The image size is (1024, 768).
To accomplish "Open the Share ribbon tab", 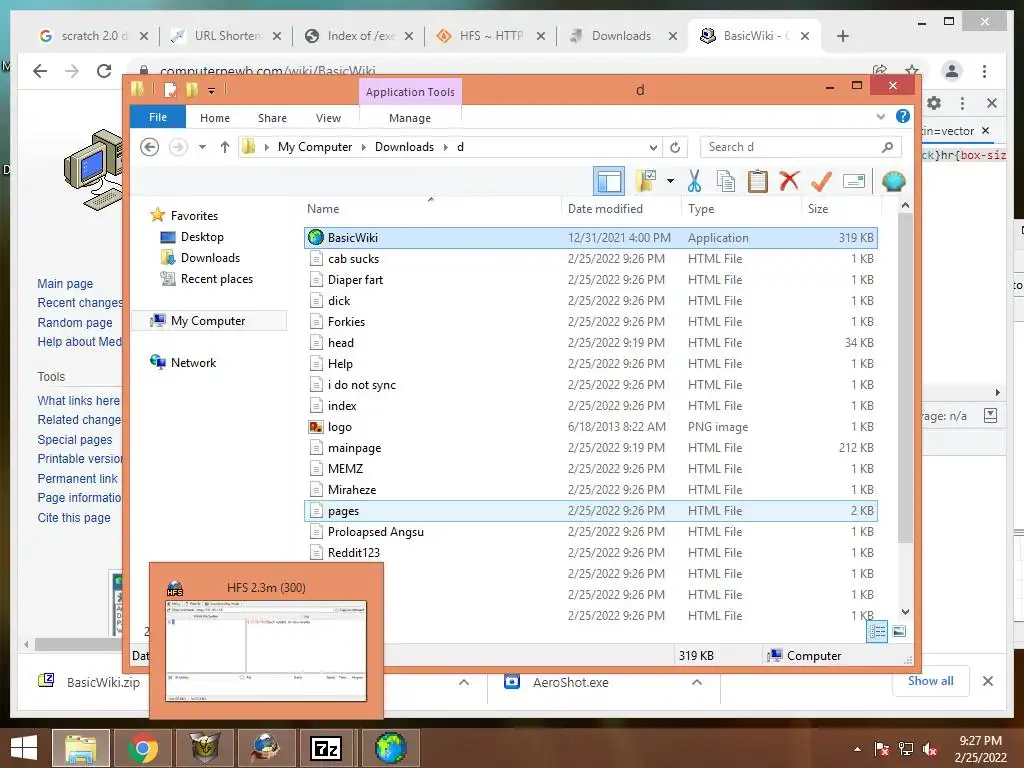I will (272, 118).
